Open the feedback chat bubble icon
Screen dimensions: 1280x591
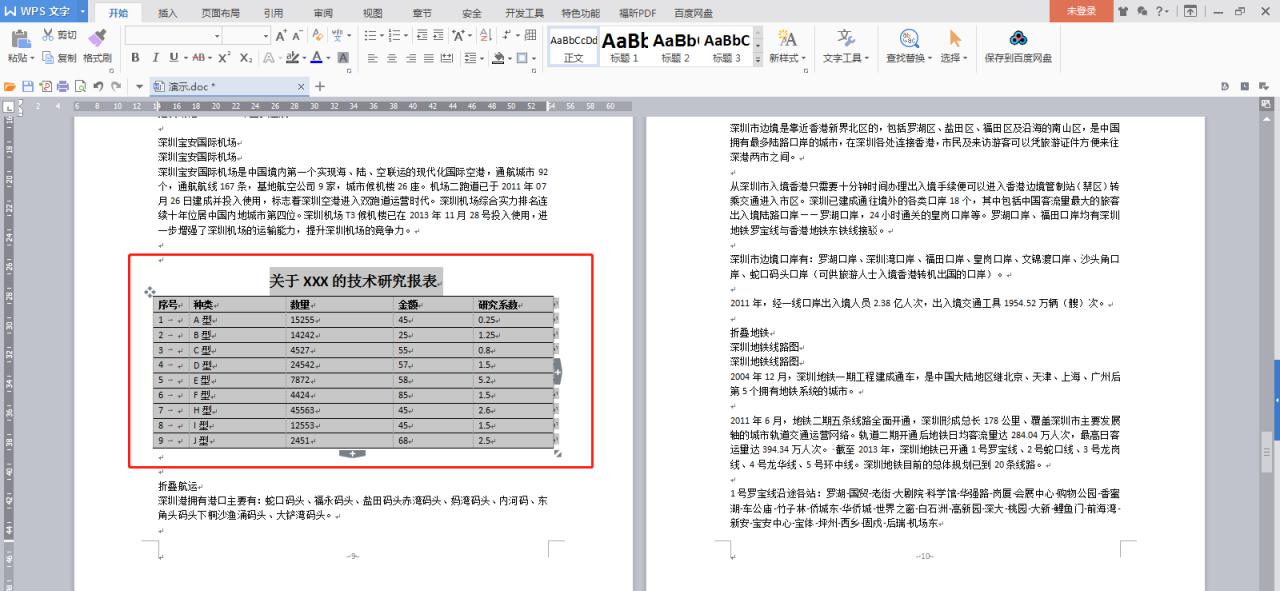click(x=1140, y=11)
